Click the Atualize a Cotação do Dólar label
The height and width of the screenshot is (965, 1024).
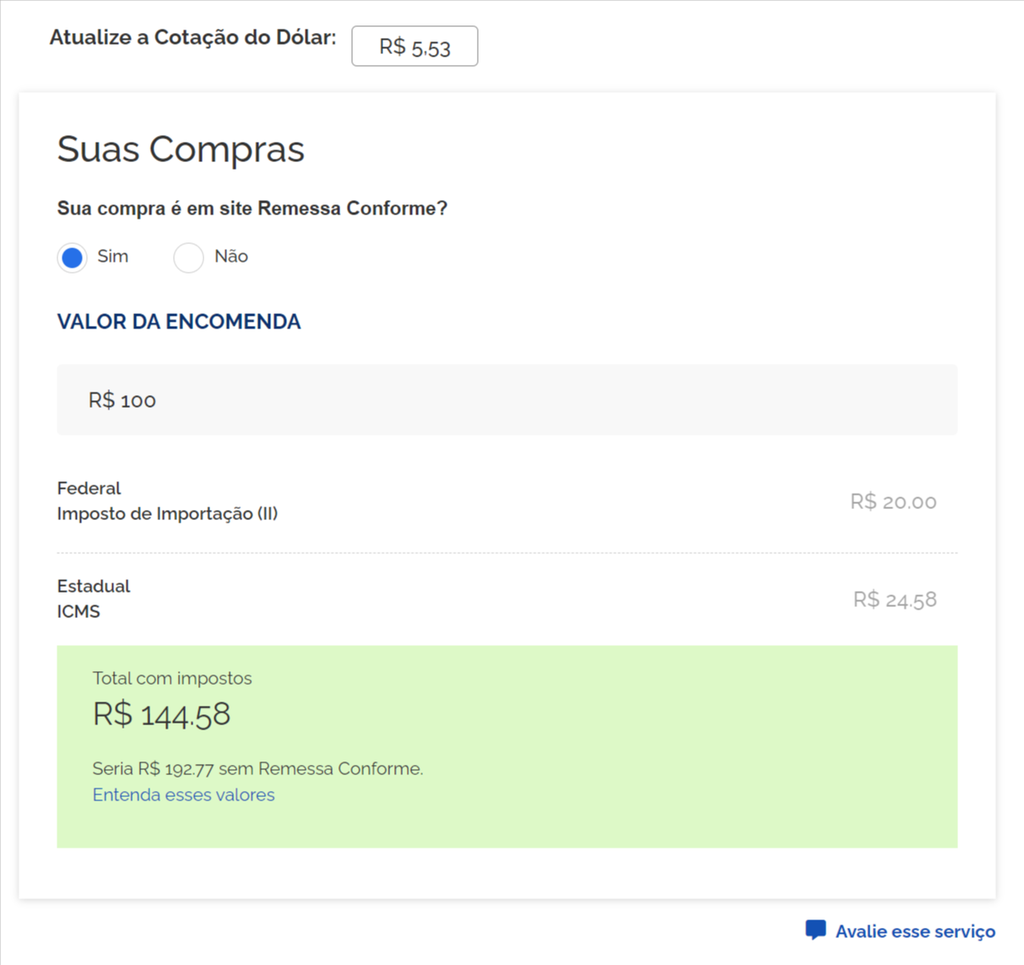pyautogui.click(x=193, y=37)
